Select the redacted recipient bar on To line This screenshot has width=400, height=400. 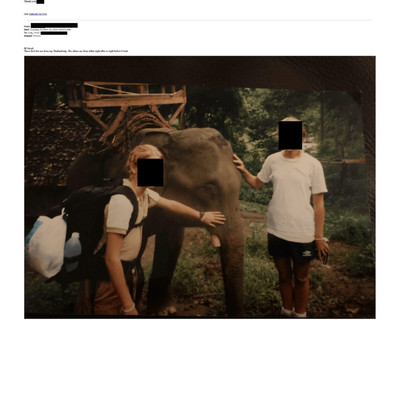(54, 33)
